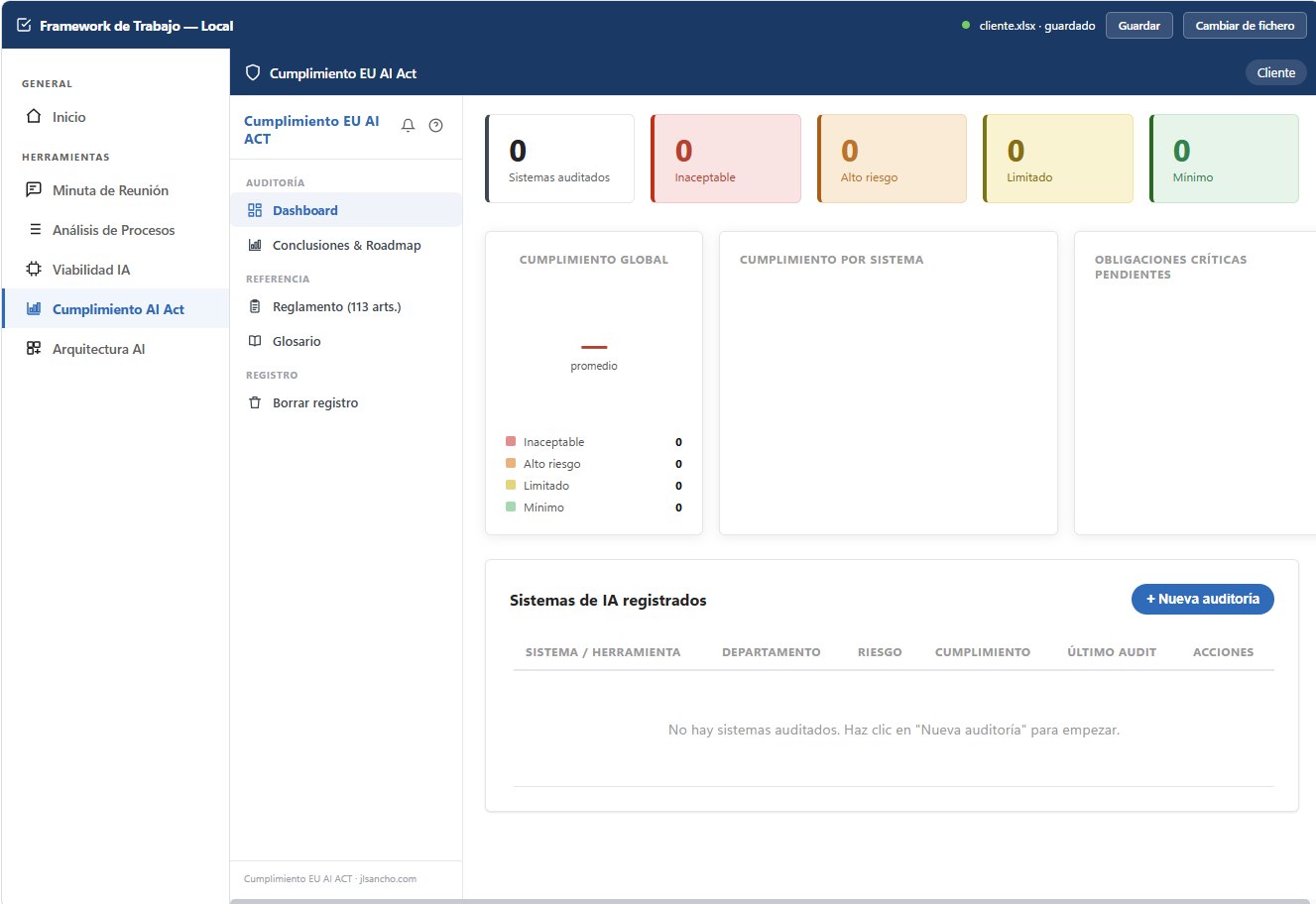Image resolution: width=1316 pixels, height=904 pixels.
Task: Open Reglamento (113 arts.)
Action: (346, 306)
